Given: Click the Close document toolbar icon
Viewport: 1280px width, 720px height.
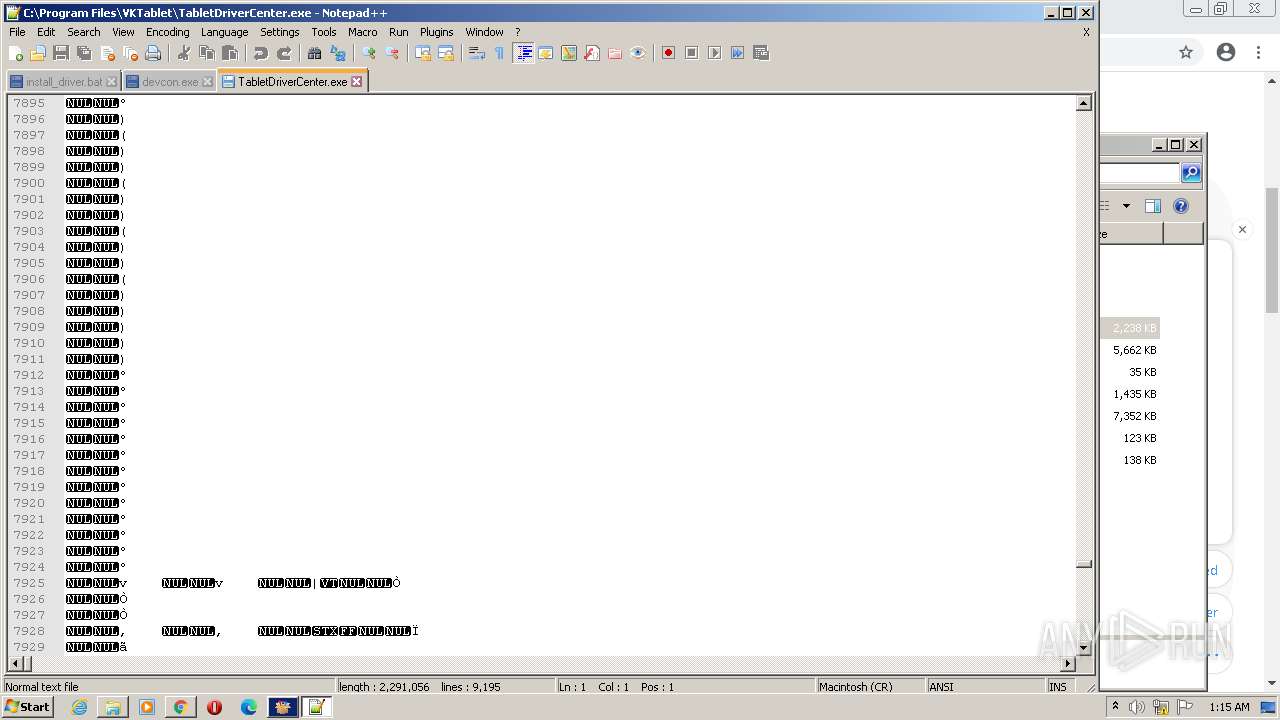Looking at the screenshot, I should pos(107,53).
